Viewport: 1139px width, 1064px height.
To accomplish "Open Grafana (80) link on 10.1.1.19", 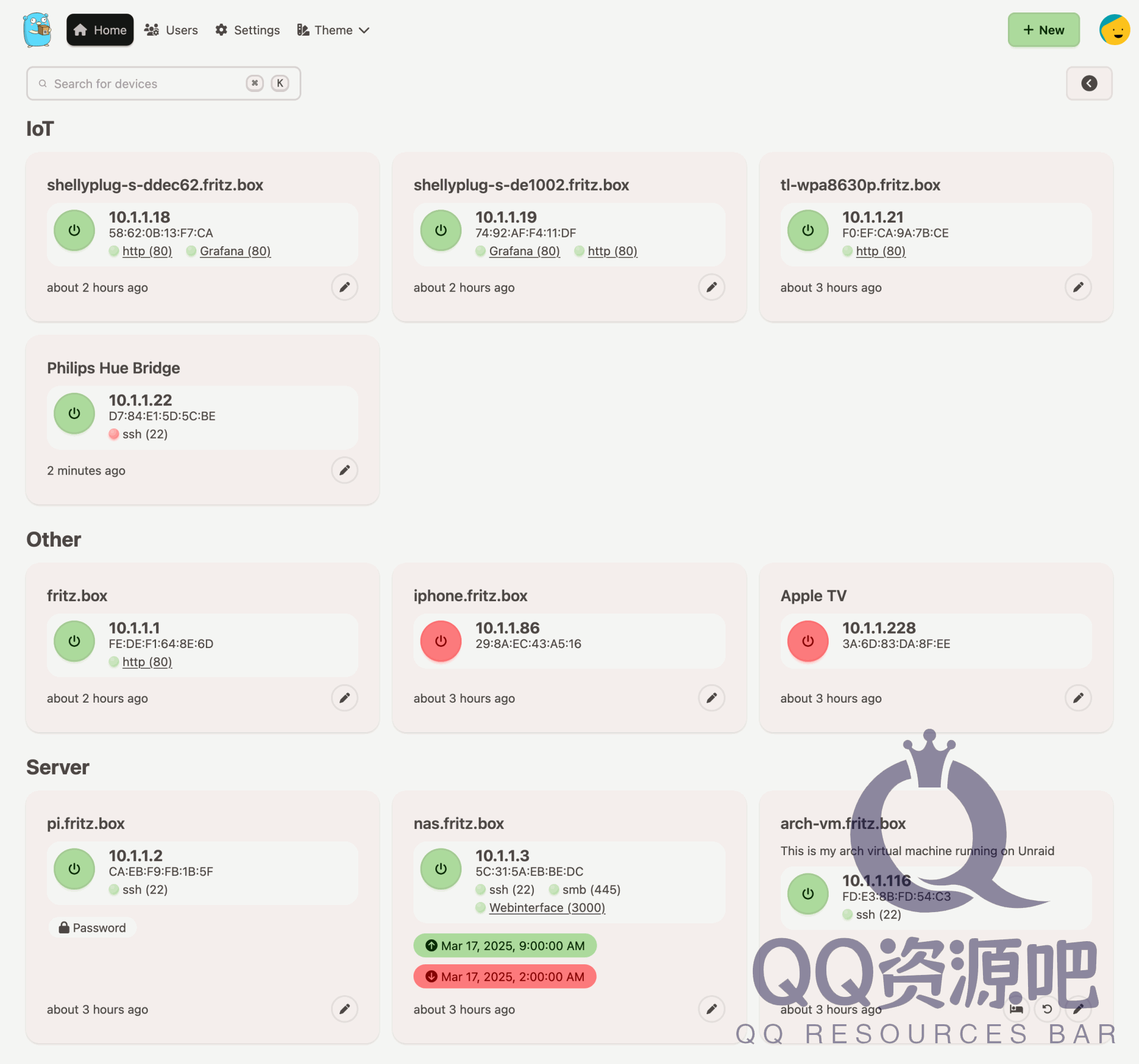I will pos(524,251).
